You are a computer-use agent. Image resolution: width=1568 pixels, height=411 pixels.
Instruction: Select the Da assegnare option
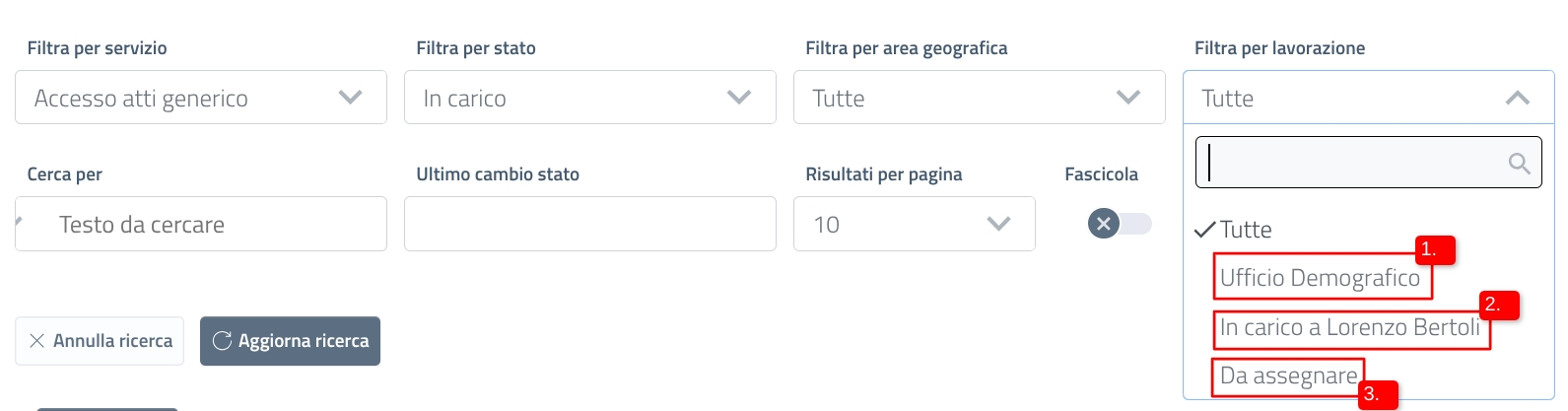pyautogui.click(x=1288, y=376)
